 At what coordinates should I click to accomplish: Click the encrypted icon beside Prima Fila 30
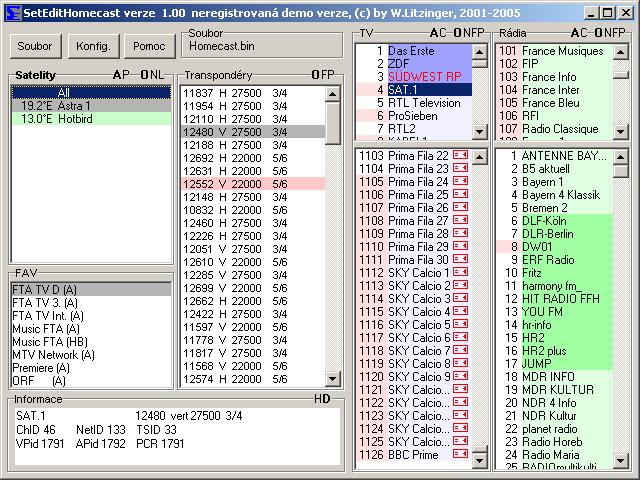point(460,259)
